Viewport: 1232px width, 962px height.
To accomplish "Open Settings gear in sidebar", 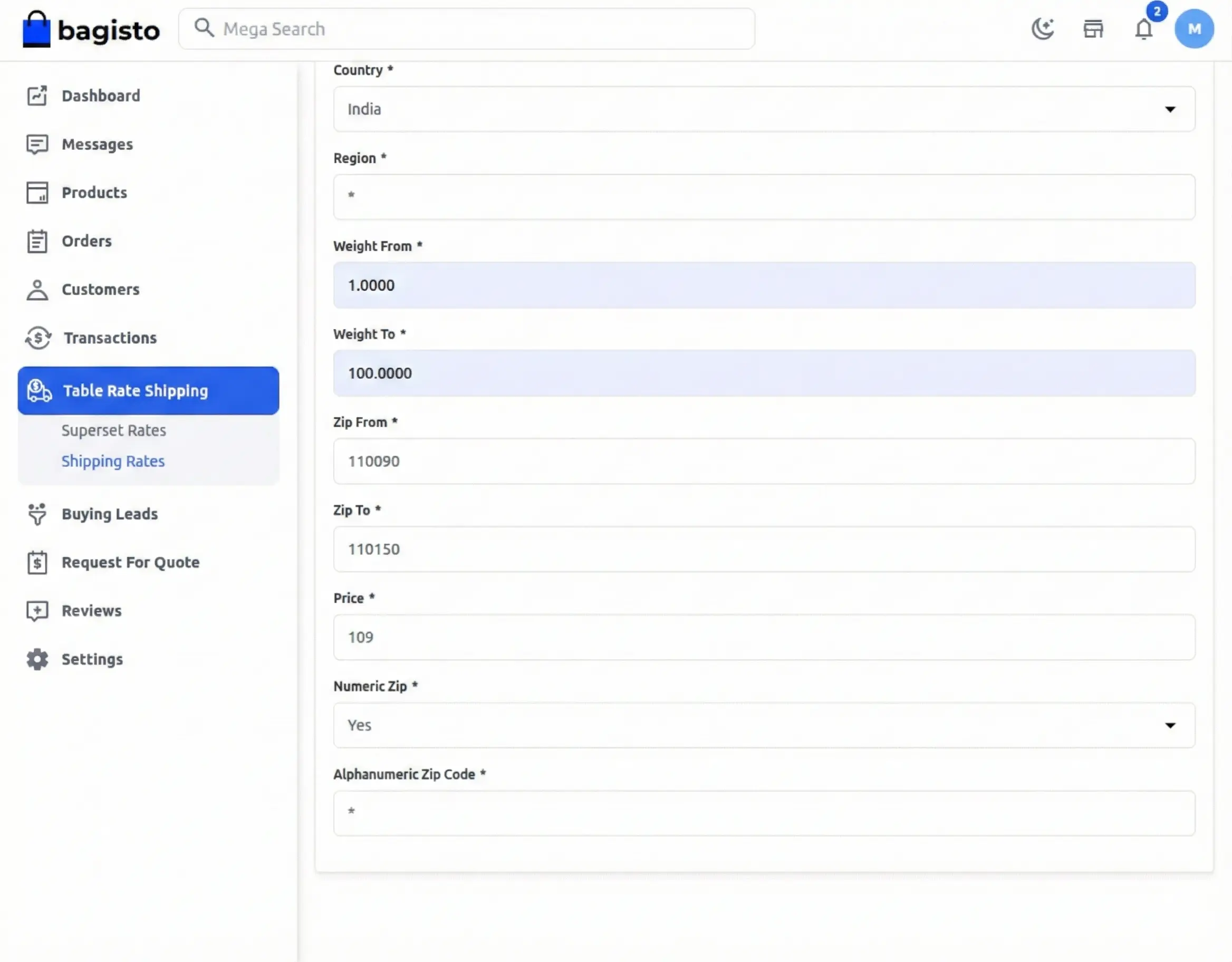I will (x=92, y=659).
